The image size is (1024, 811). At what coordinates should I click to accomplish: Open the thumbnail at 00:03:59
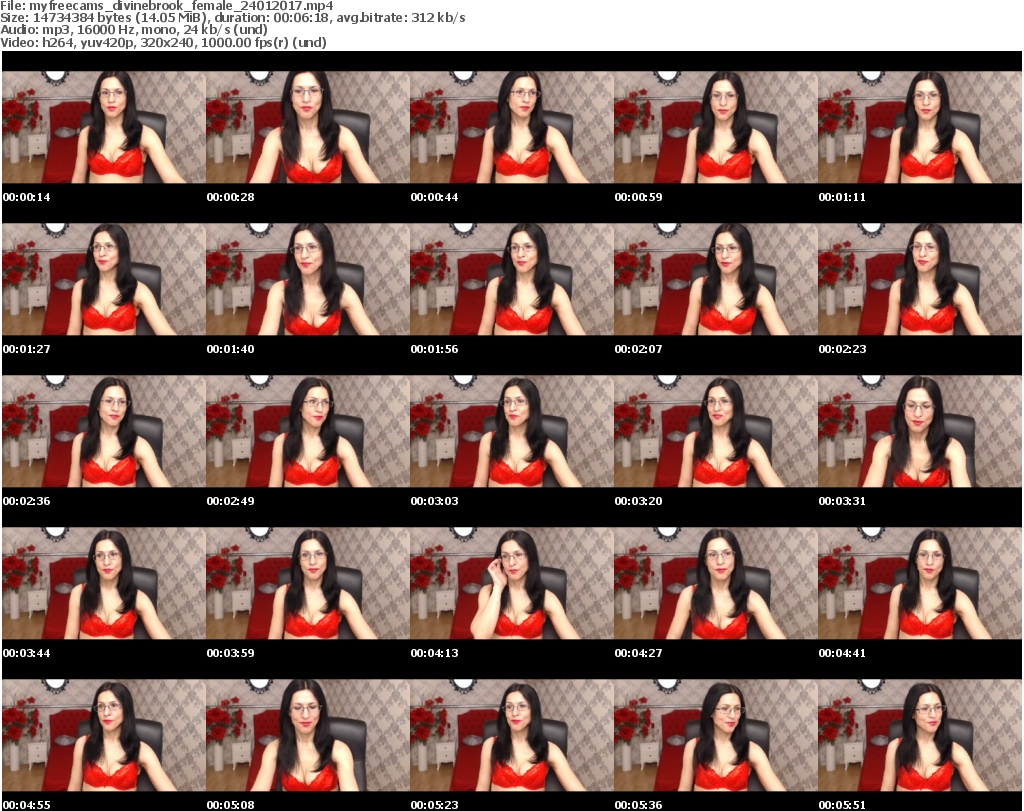coord(308,583)
